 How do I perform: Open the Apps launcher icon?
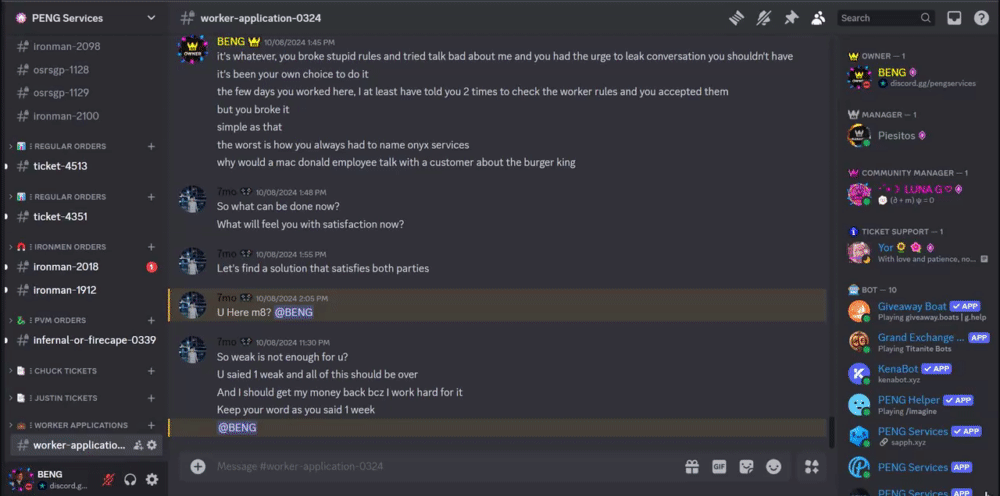[812, 466]
